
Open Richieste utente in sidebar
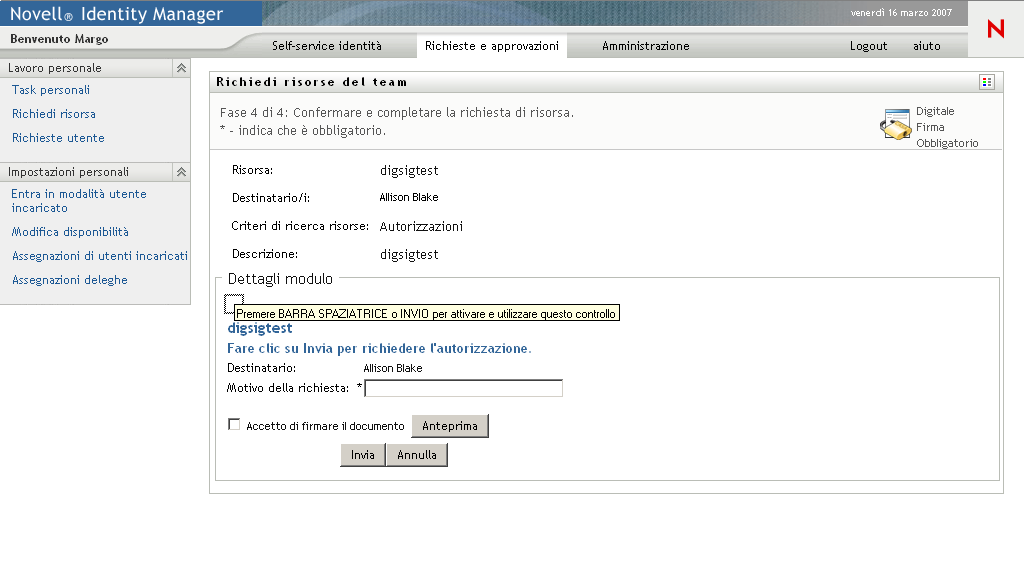[x=58, y=138]
